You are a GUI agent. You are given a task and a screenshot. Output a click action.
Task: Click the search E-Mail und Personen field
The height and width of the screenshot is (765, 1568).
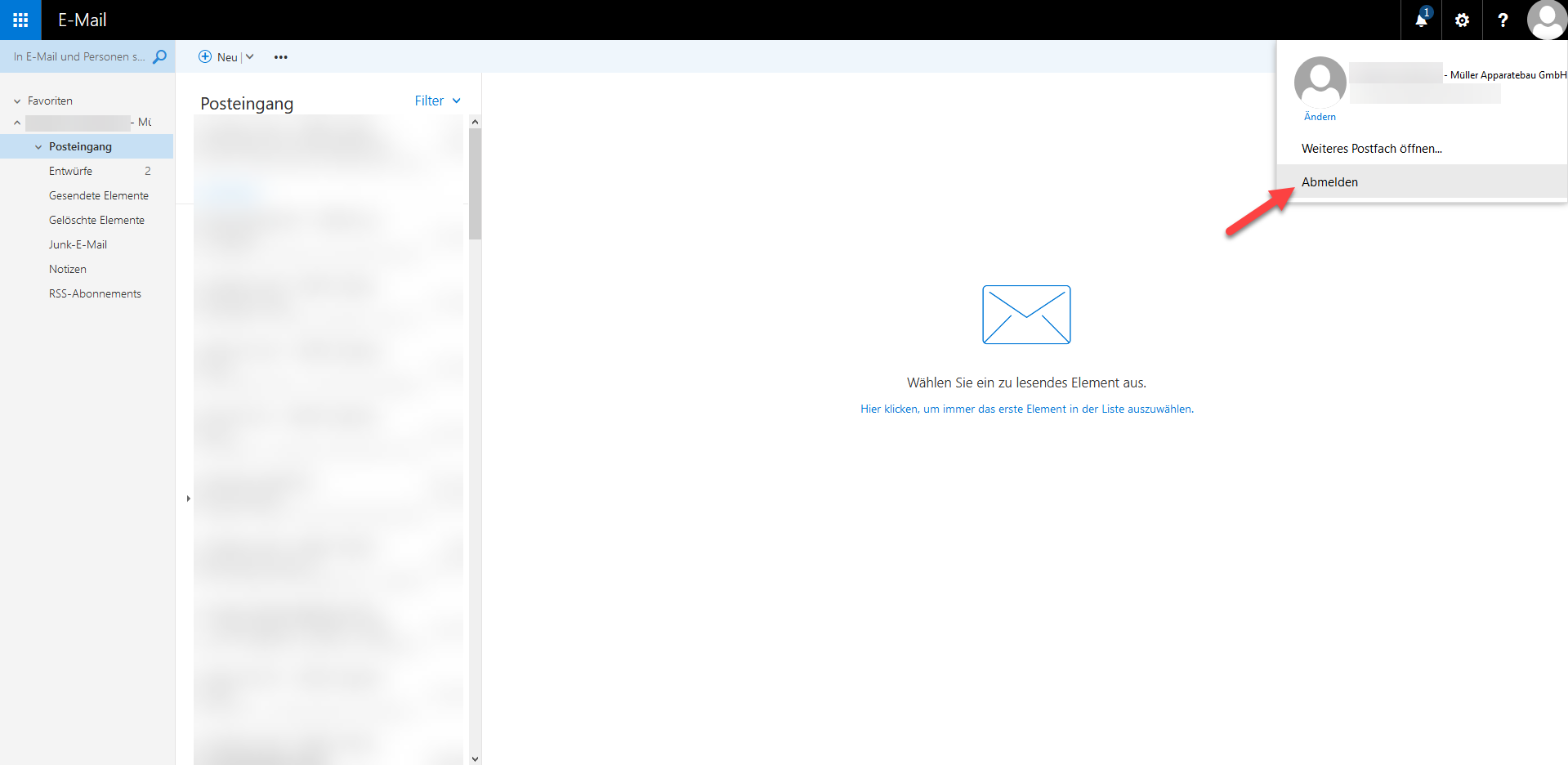coord(78,56)
